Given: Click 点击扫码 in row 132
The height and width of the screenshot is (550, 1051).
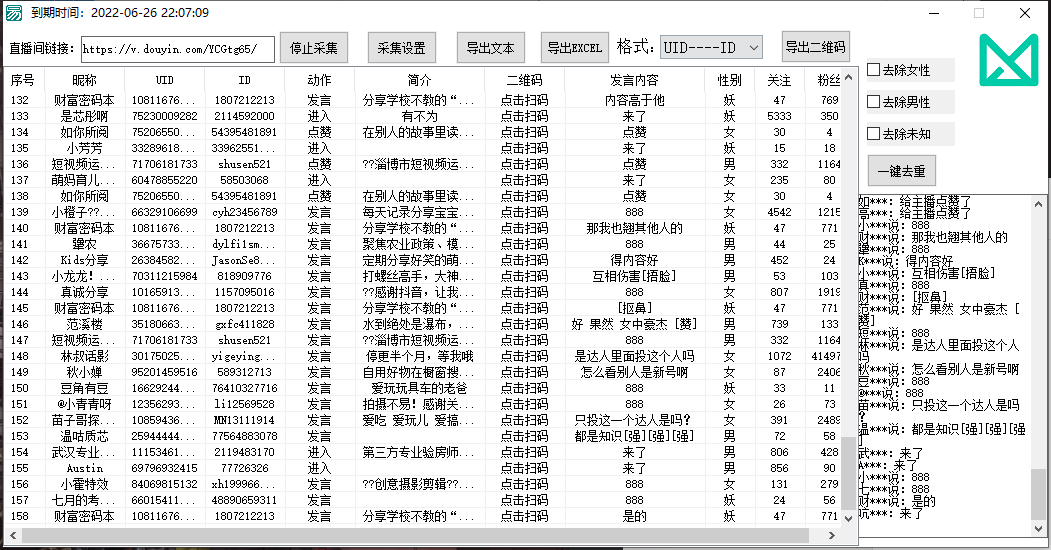Looking at the screenshot, I should coord(524,100).
